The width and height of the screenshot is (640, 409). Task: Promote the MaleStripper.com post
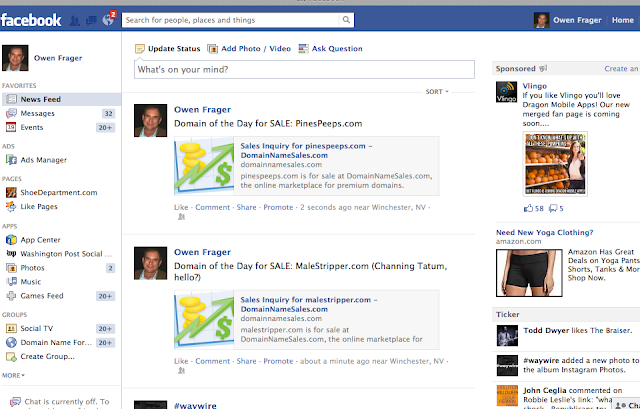278,361
